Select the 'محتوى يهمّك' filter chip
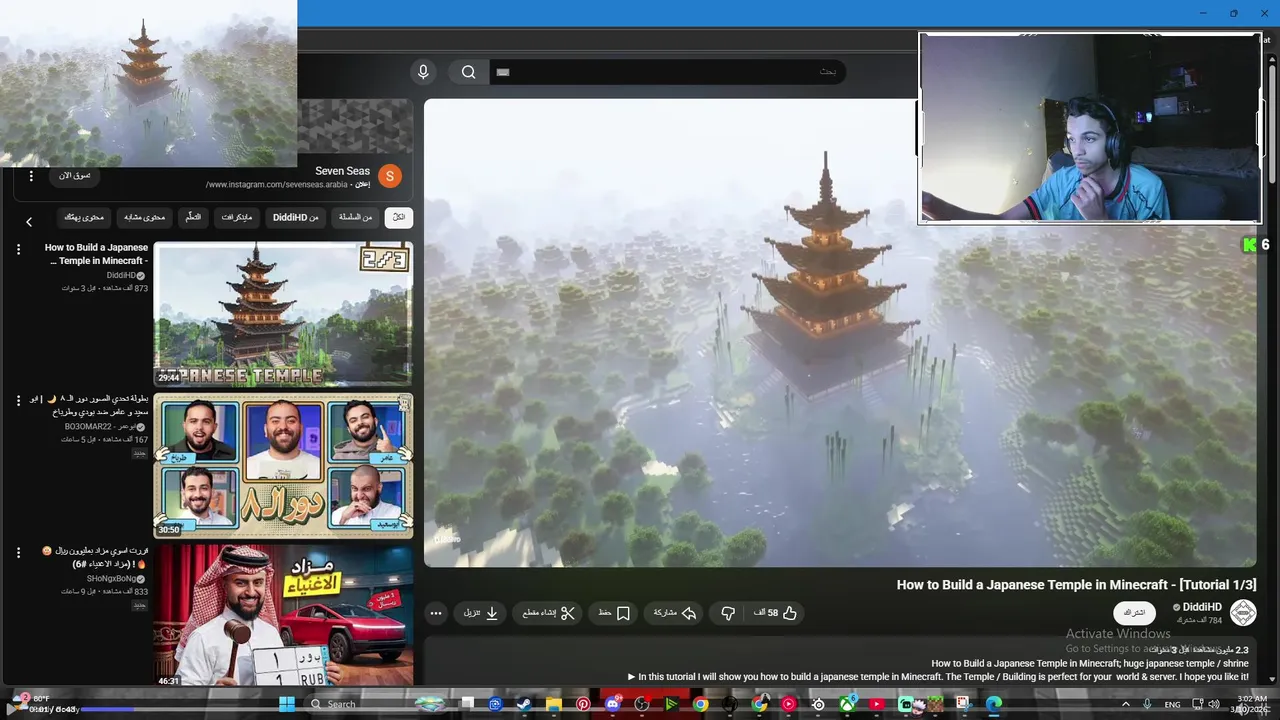Image resolution: width=1280 pixels, height=720 pixels. [x=83, y=217]
